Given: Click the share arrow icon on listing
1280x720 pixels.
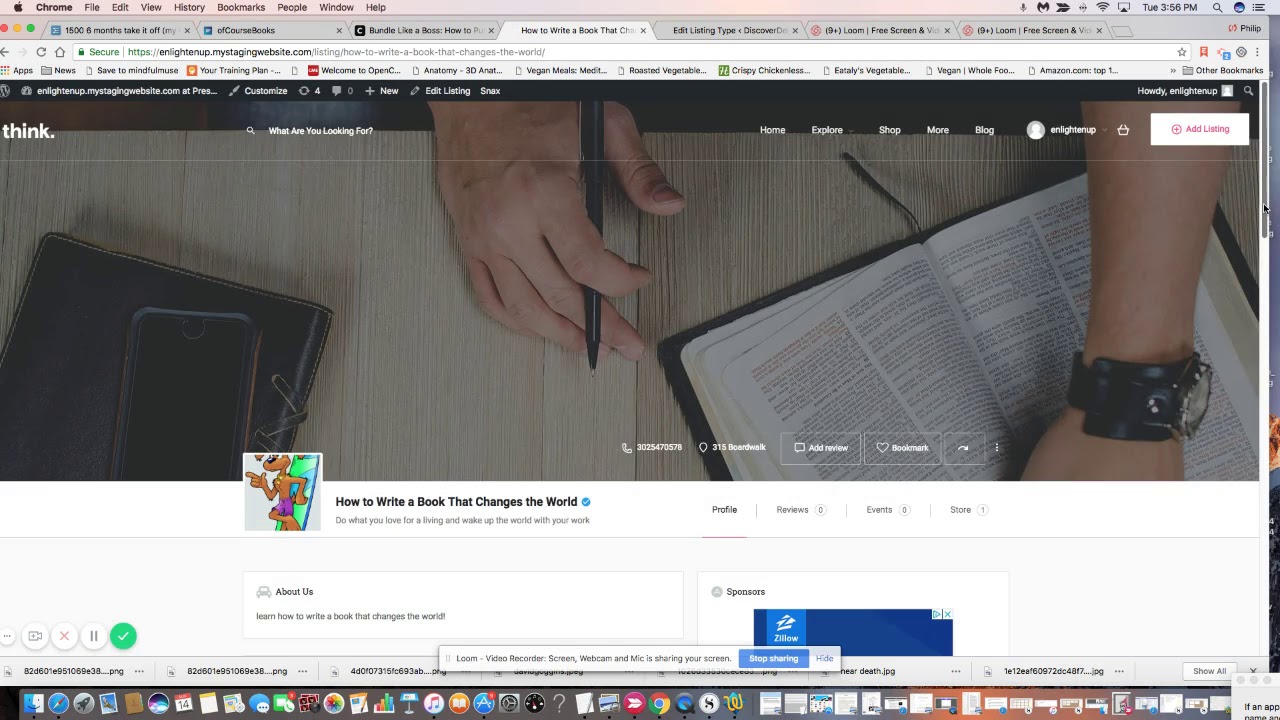Looking at the screenshot, I should tap(963, 448).
